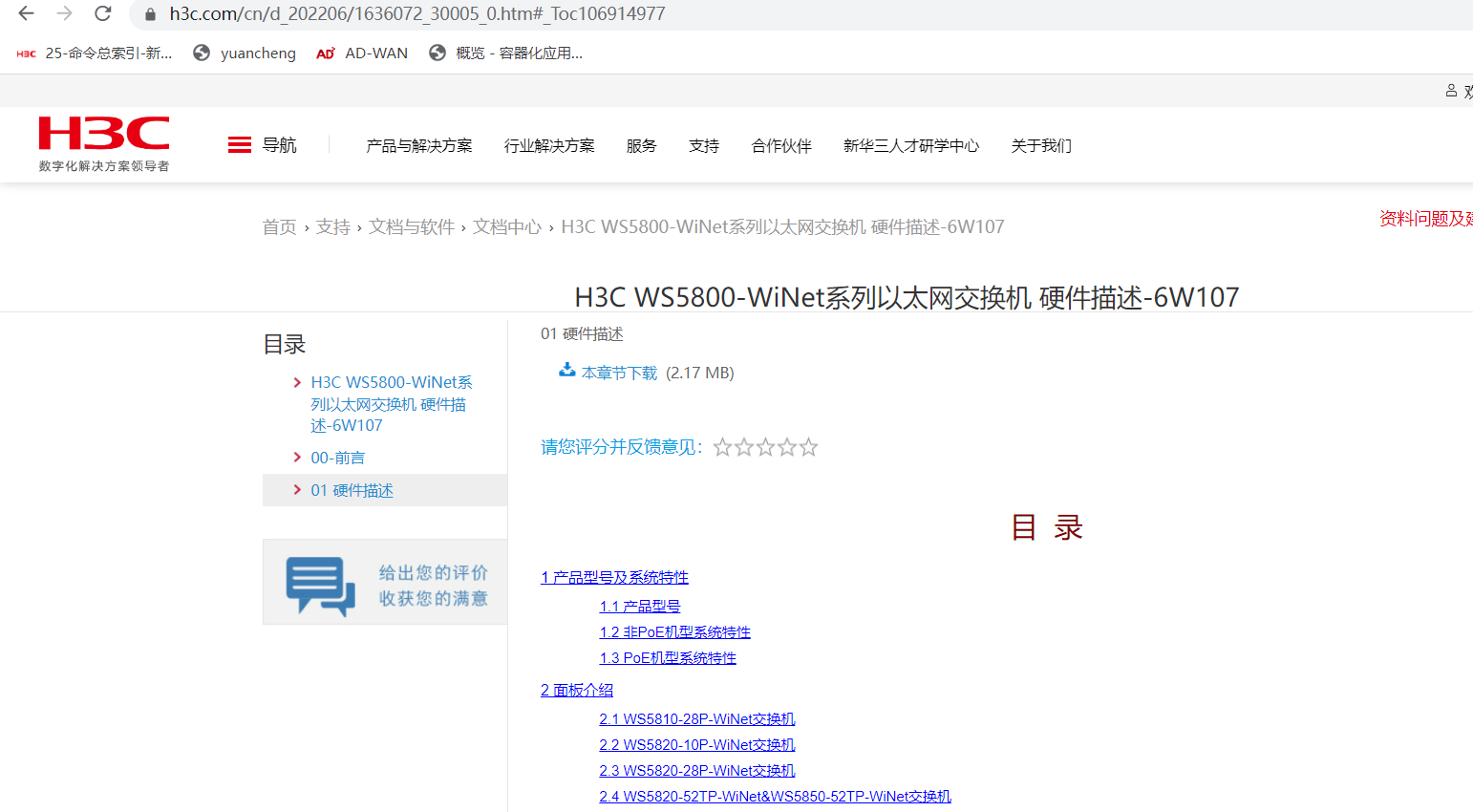This screenshot has width=1473, height=812.
Task: Open the 合作伙伴 menu
Action: [x=781, y=146]
